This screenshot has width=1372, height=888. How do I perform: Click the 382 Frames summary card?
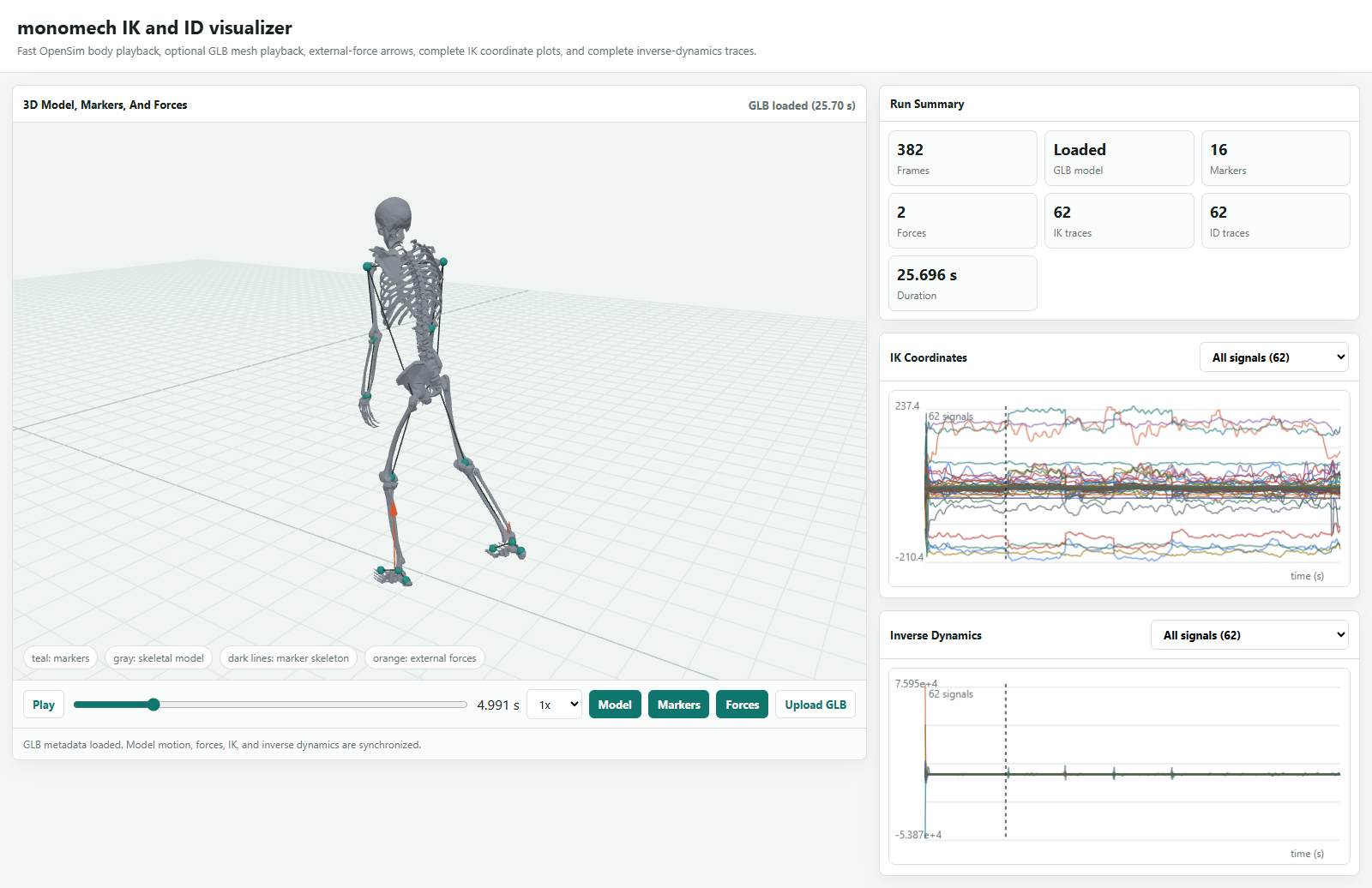pyautogui.click(x=963, y=158)
